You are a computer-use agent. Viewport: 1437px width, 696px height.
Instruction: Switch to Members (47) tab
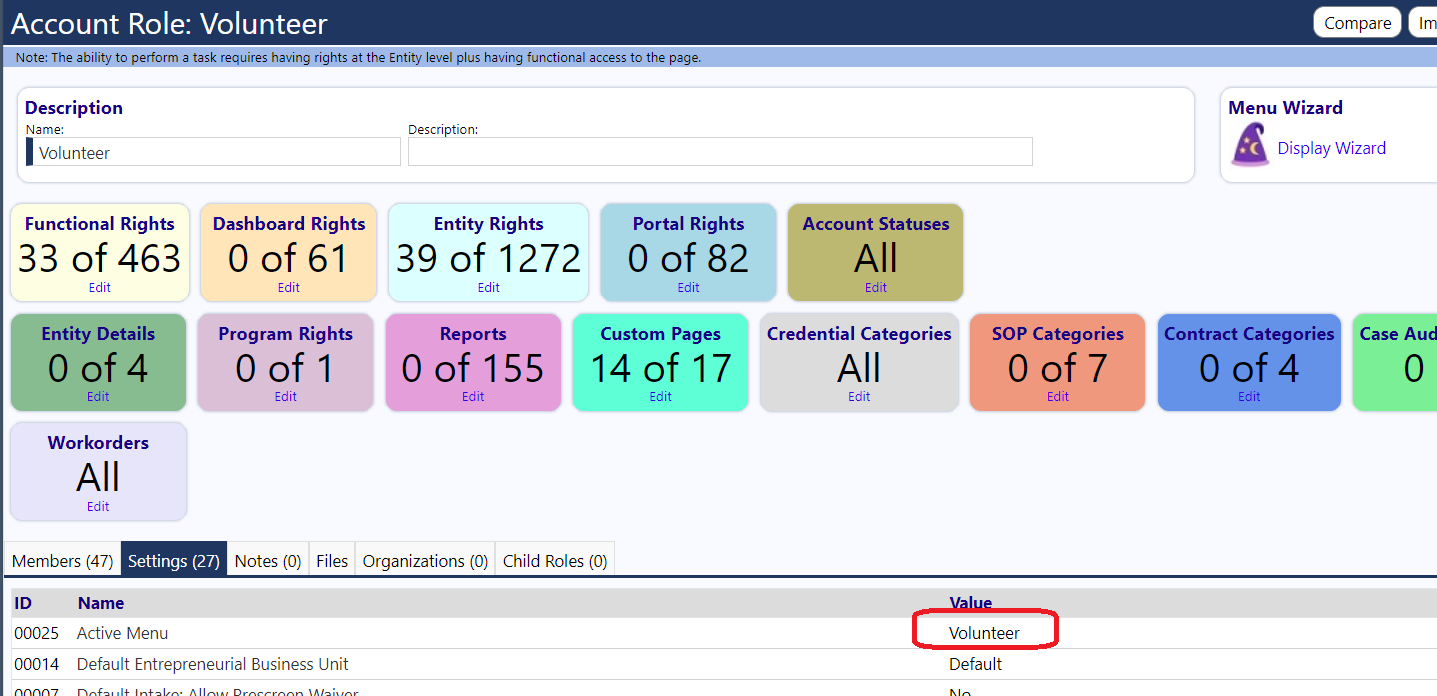[x=62, y=560]
